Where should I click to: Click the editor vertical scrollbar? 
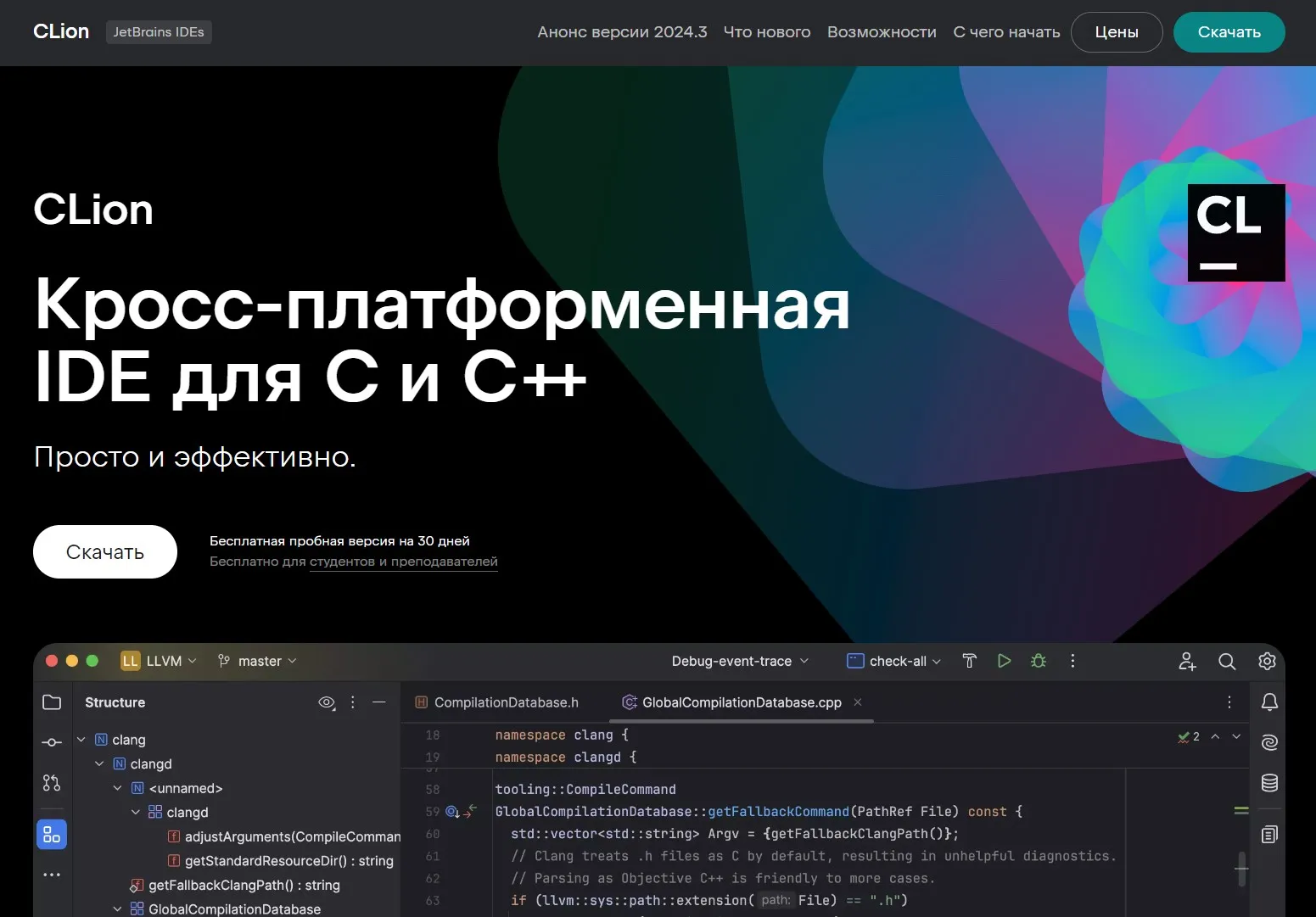pyautogui.click(x=1241, y=869)
